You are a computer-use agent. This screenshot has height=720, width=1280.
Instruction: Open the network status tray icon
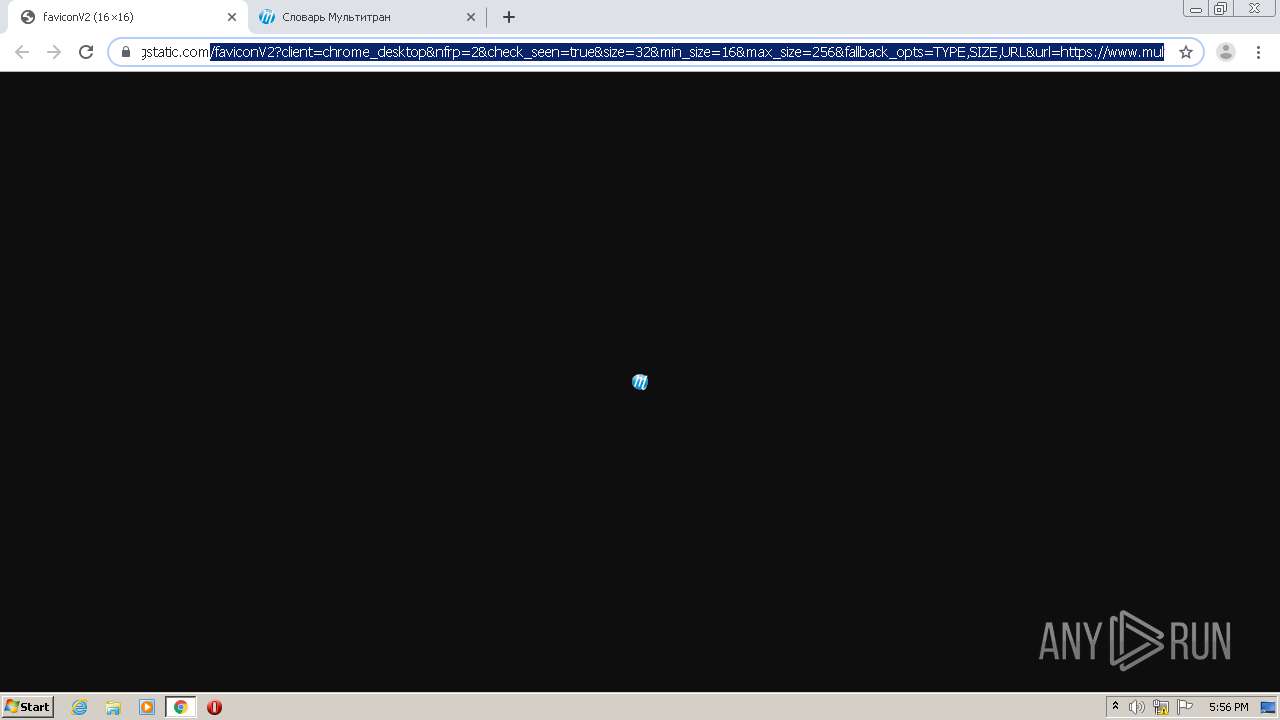1161,707
